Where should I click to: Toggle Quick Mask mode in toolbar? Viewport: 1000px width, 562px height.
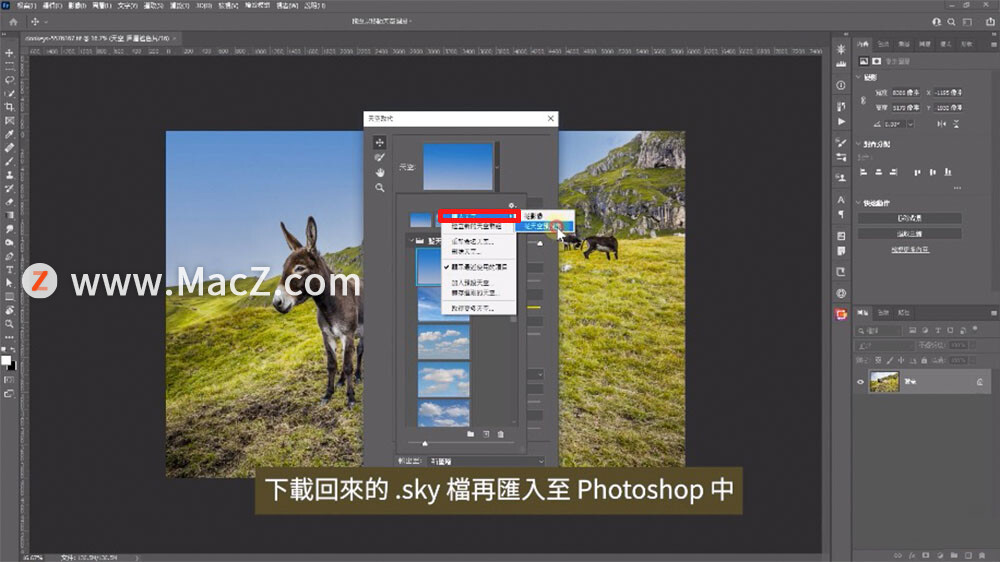click(9, 380)
